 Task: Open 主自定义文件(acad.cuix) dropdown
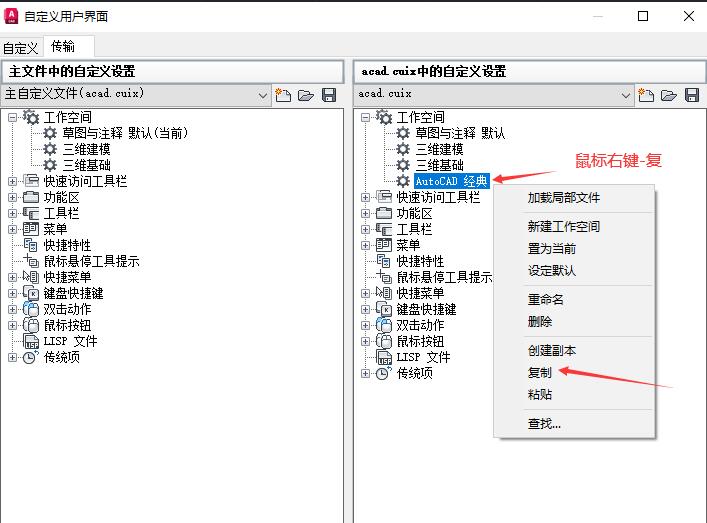(262, 95)
